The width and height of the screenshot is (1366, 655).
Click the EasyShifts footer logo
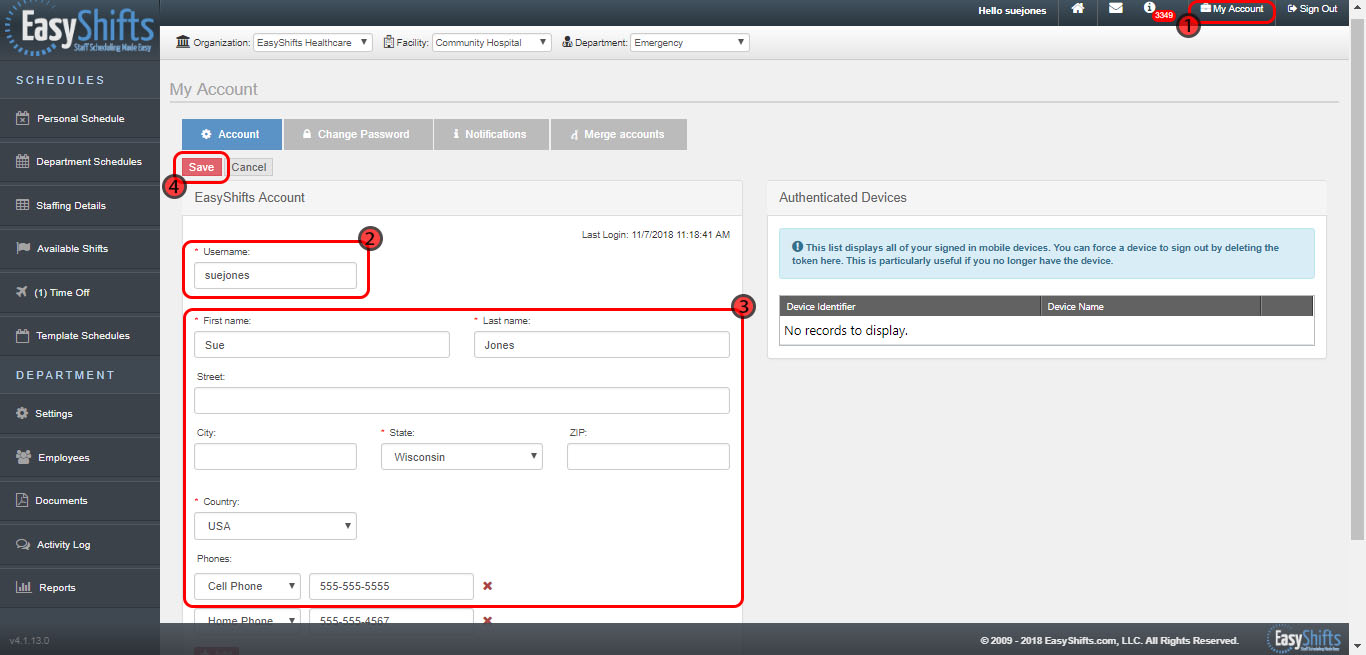[x=1303, y=639]
